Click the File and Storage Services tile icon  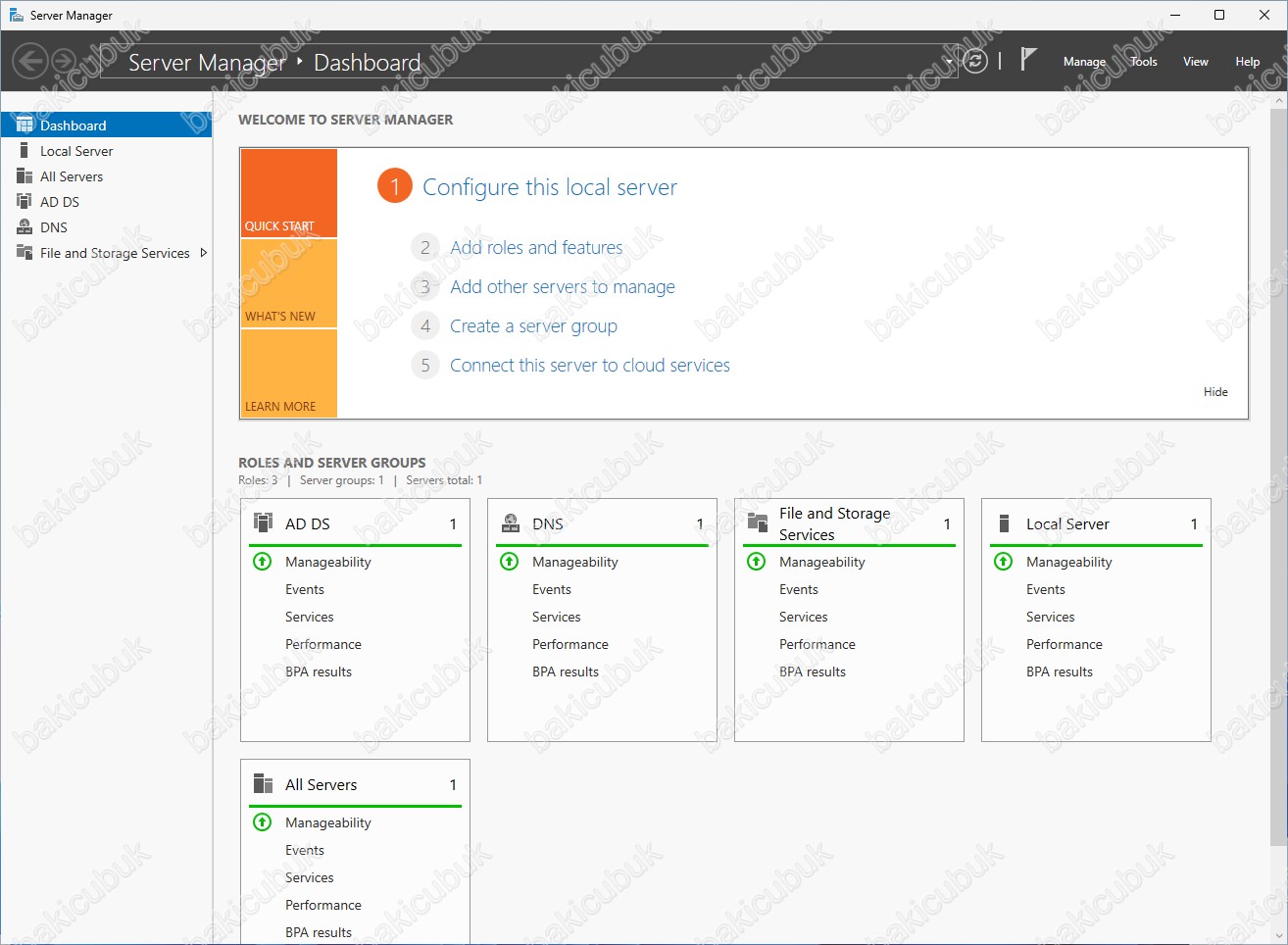tap(757, 522)
